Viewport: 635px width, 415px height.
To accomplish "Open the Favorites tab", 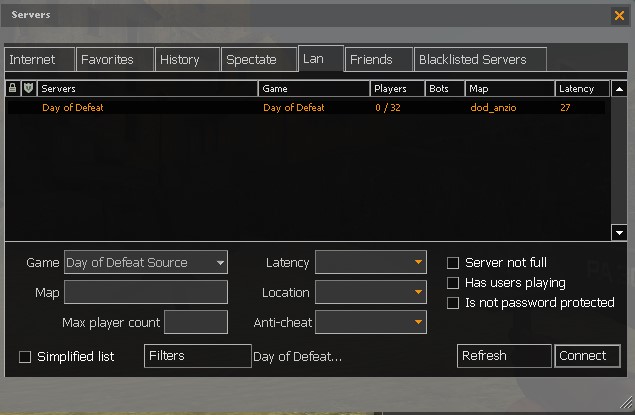I will click(x=114, y=60).
